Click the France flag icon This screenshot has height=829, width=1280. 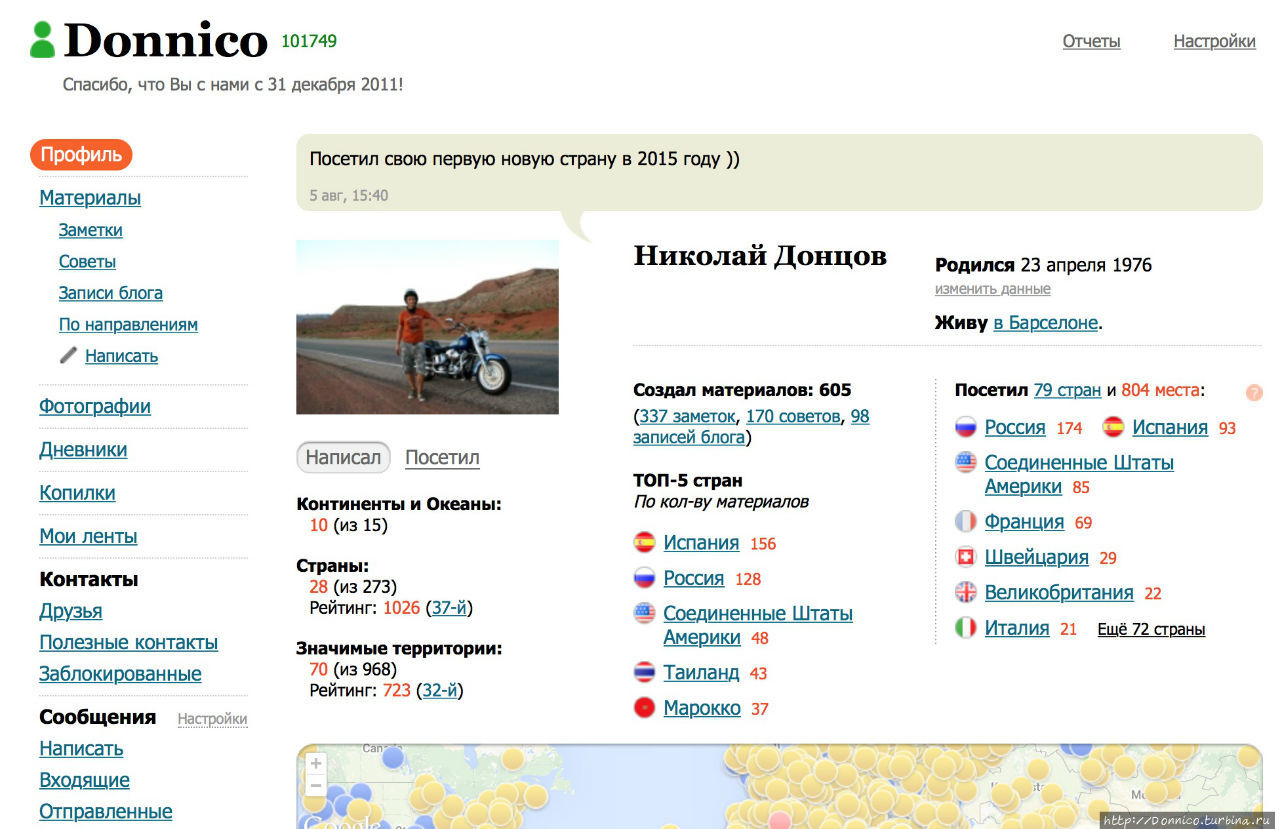(965, 521)
